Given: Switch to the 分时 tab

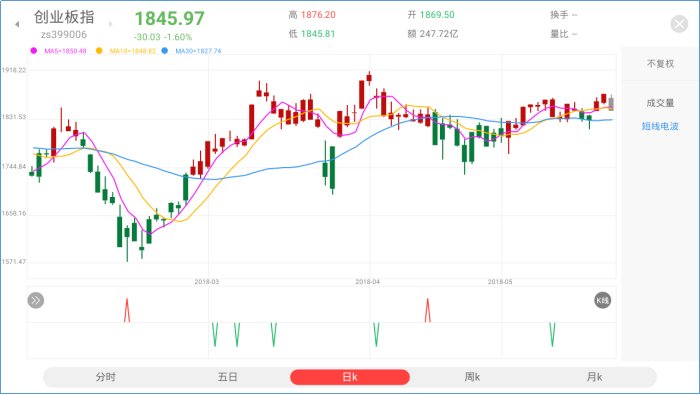Looking at the screenshot, I should tap(106, 377).
